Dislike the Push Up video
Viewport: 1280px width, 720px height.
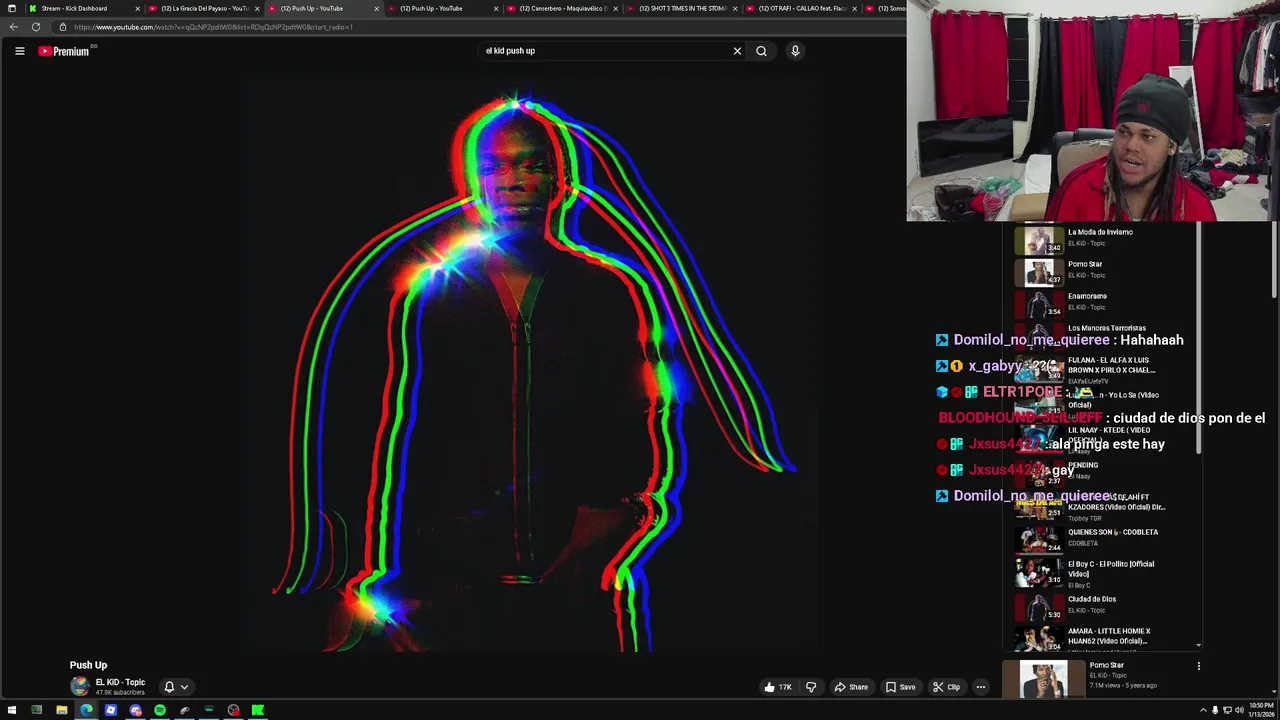point(811,687)
